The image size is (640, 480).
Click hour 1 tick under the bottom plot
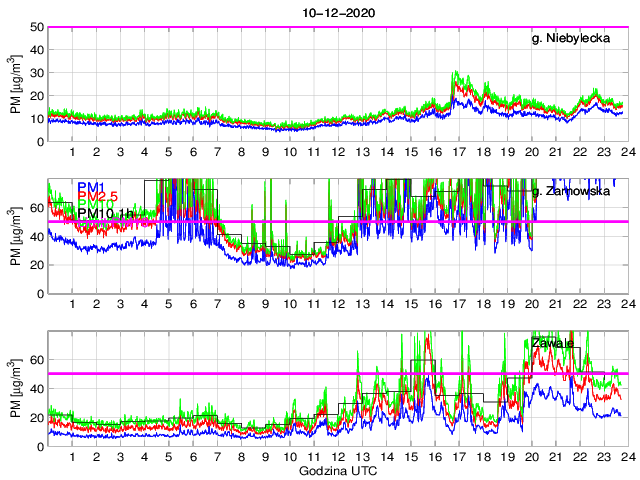[x=72, y=457]
